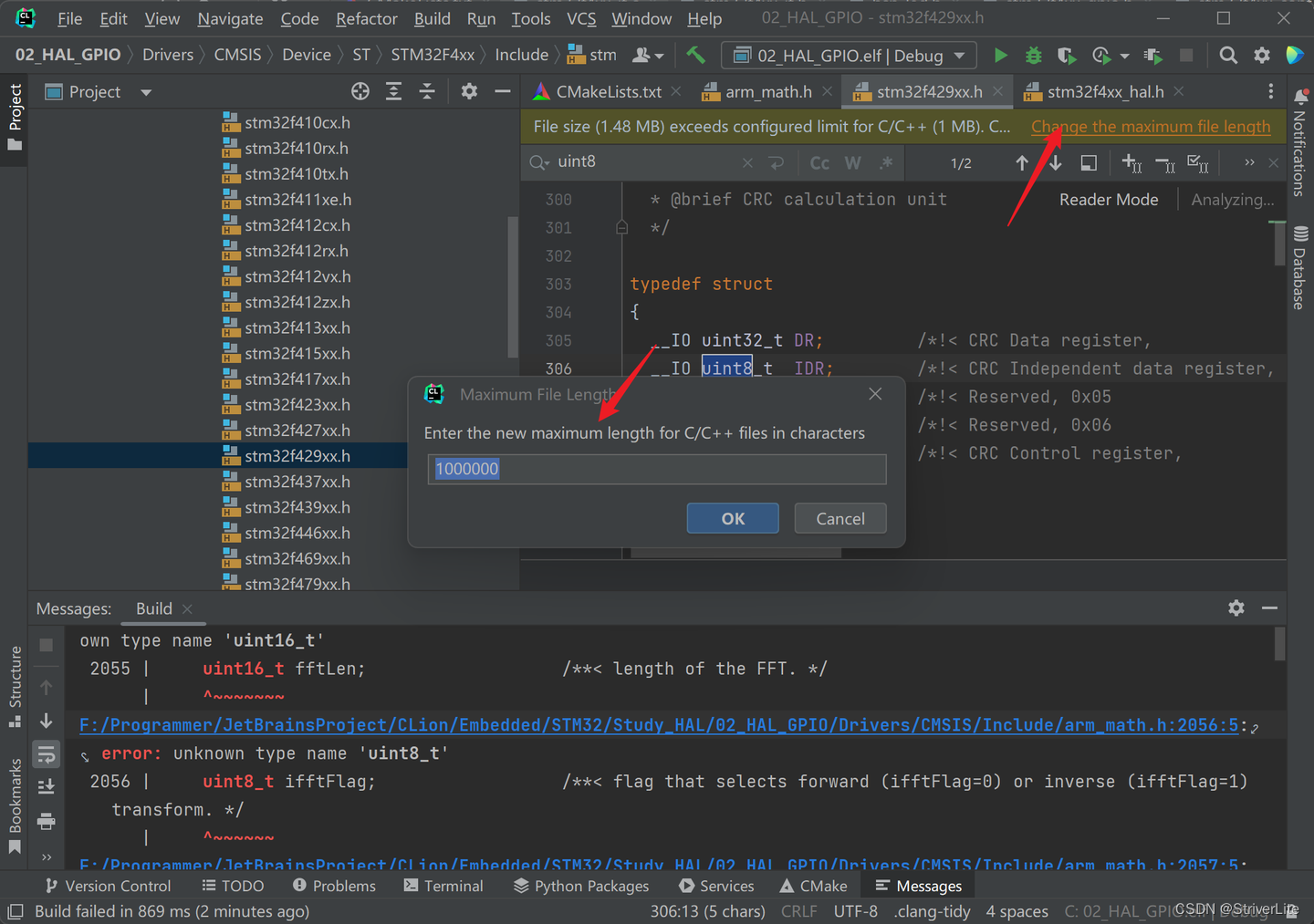Fold comment block at line 301

coord(621,227)
